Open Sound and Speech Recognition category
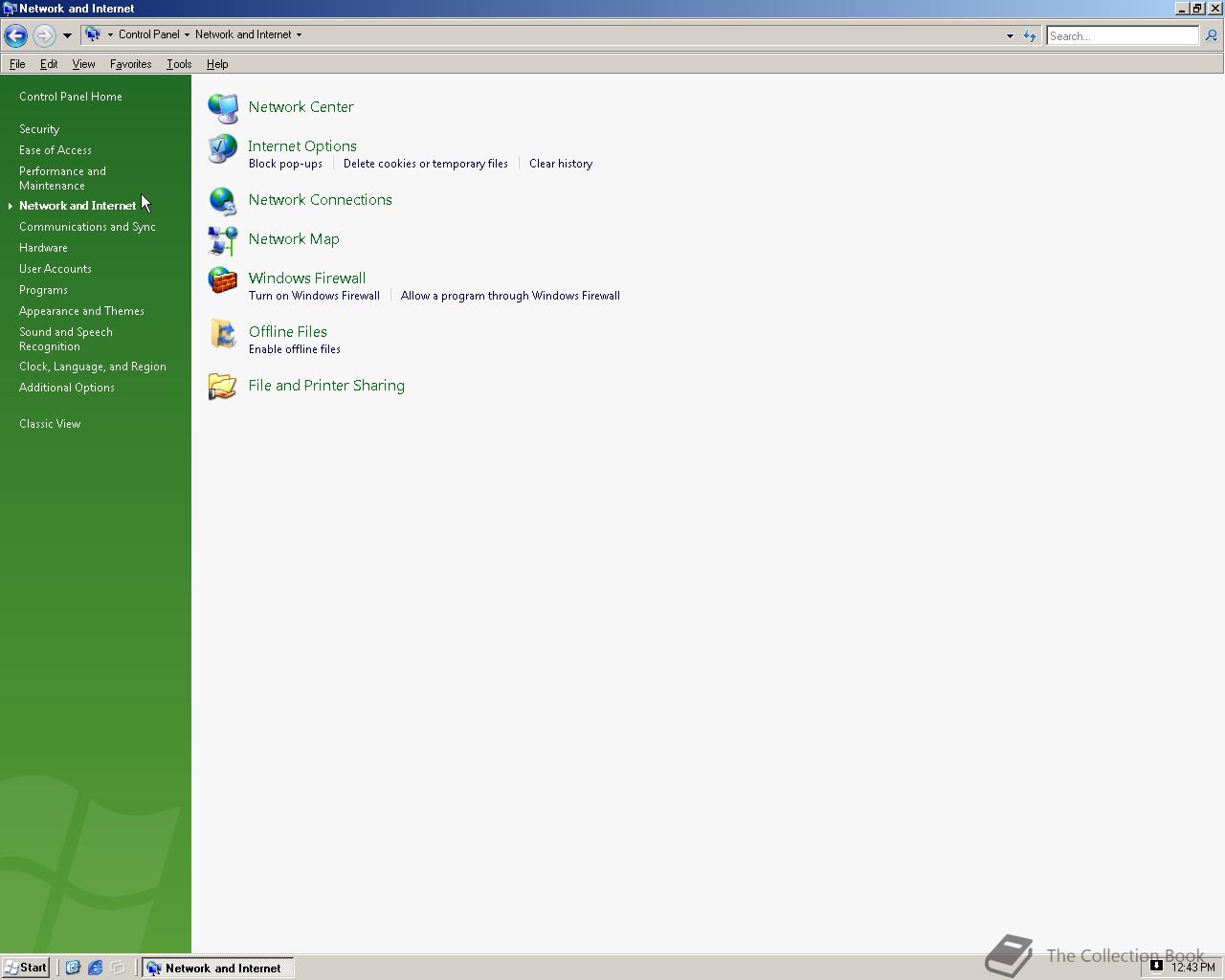 click(x=66, y=339)
